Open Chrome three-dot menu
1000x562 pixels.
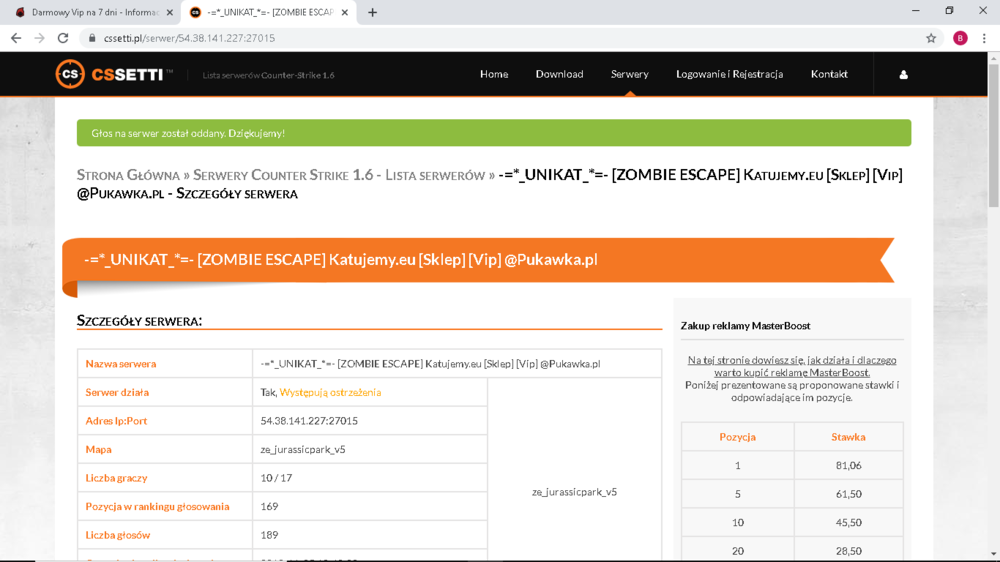984,38
